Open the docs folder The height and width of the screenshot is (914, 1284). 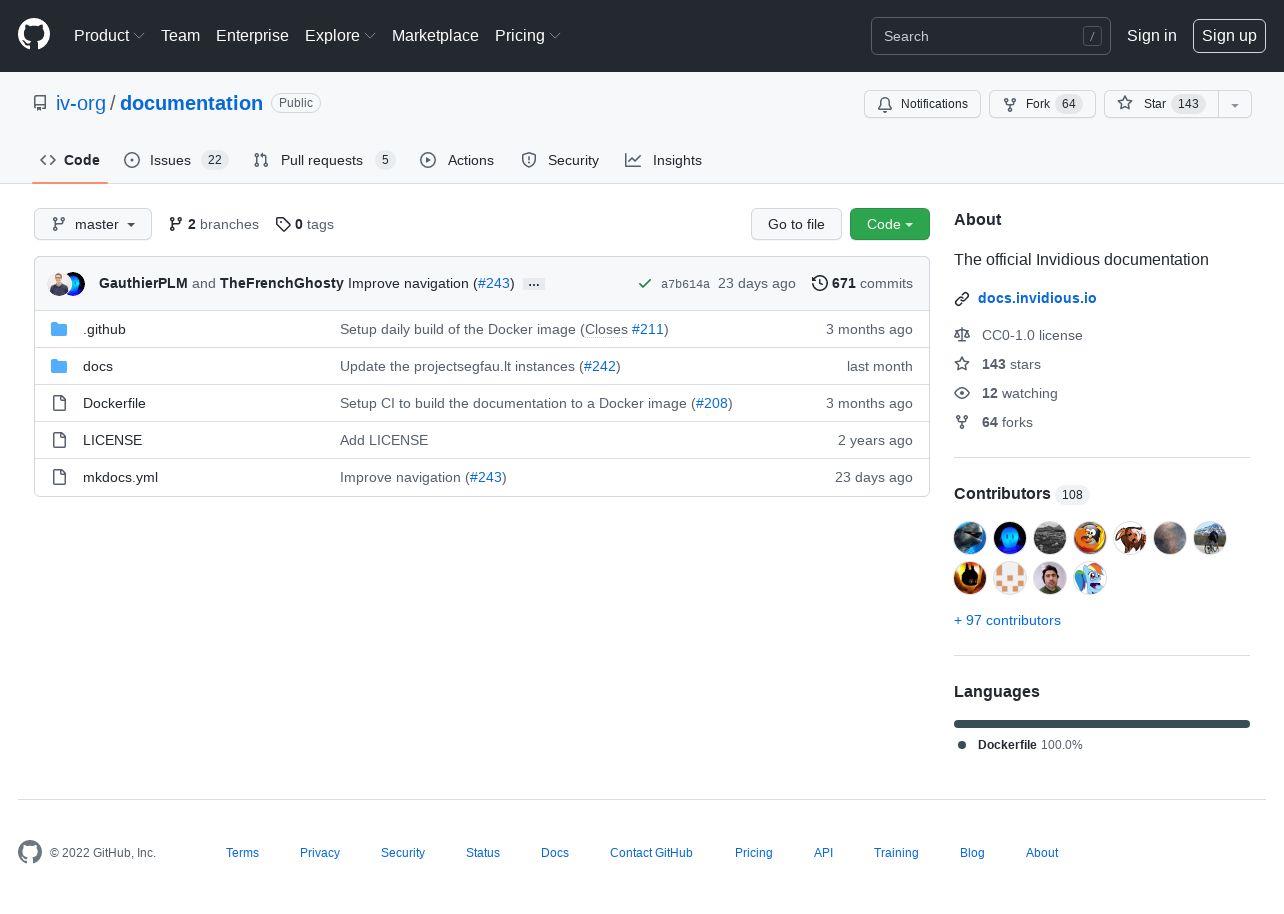coord(98,366)
